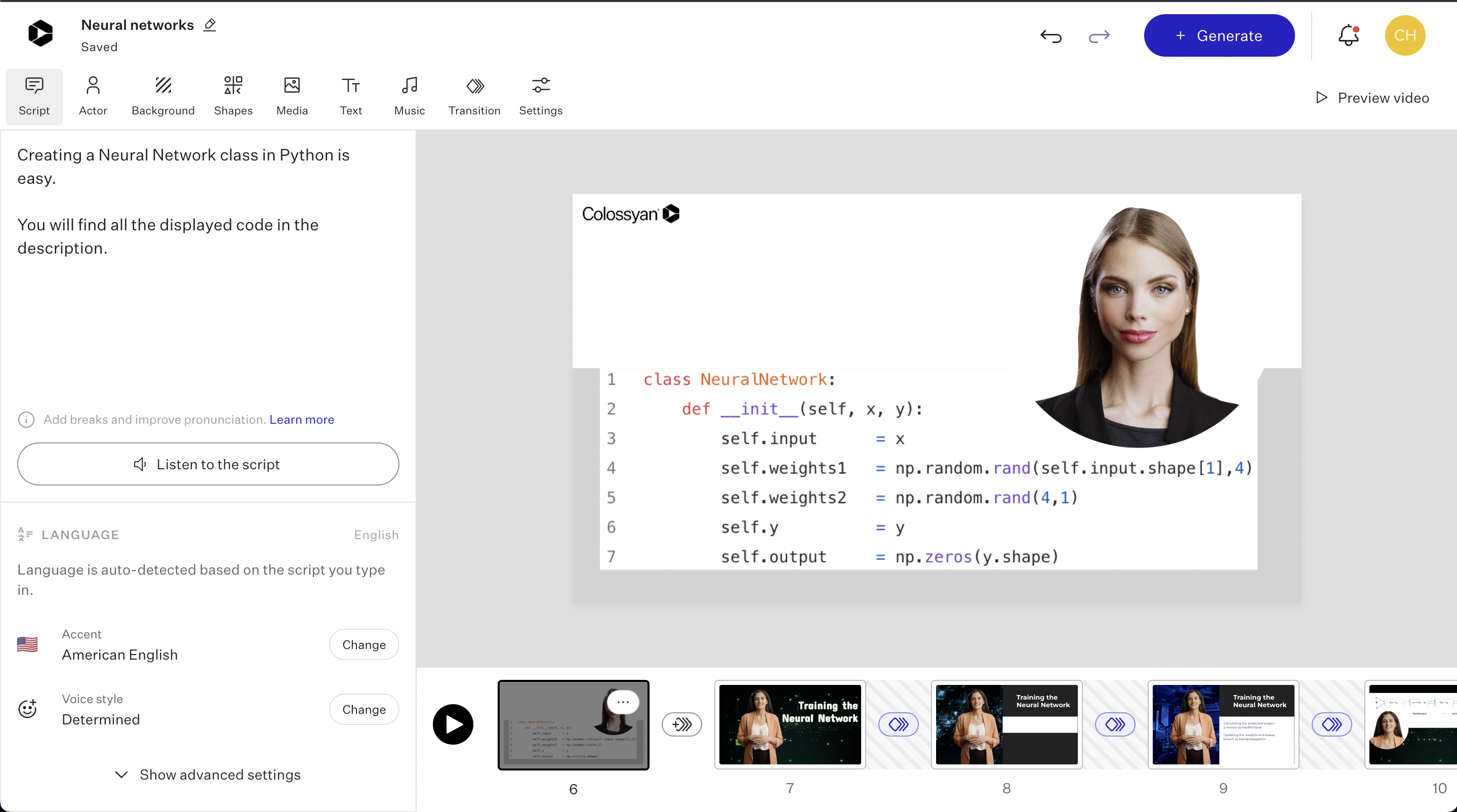The height and width of the screenshot is (812, 1457).
Task: Switch to the Background tab
Action: [x=163, y=96]
